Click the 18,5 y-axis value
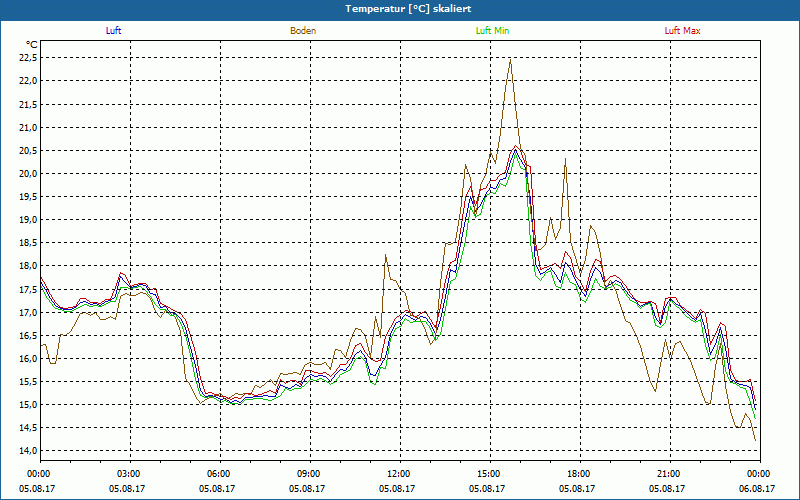Image resolution: width=800 pixels, height=500 pixels. (x=28, y=243)
